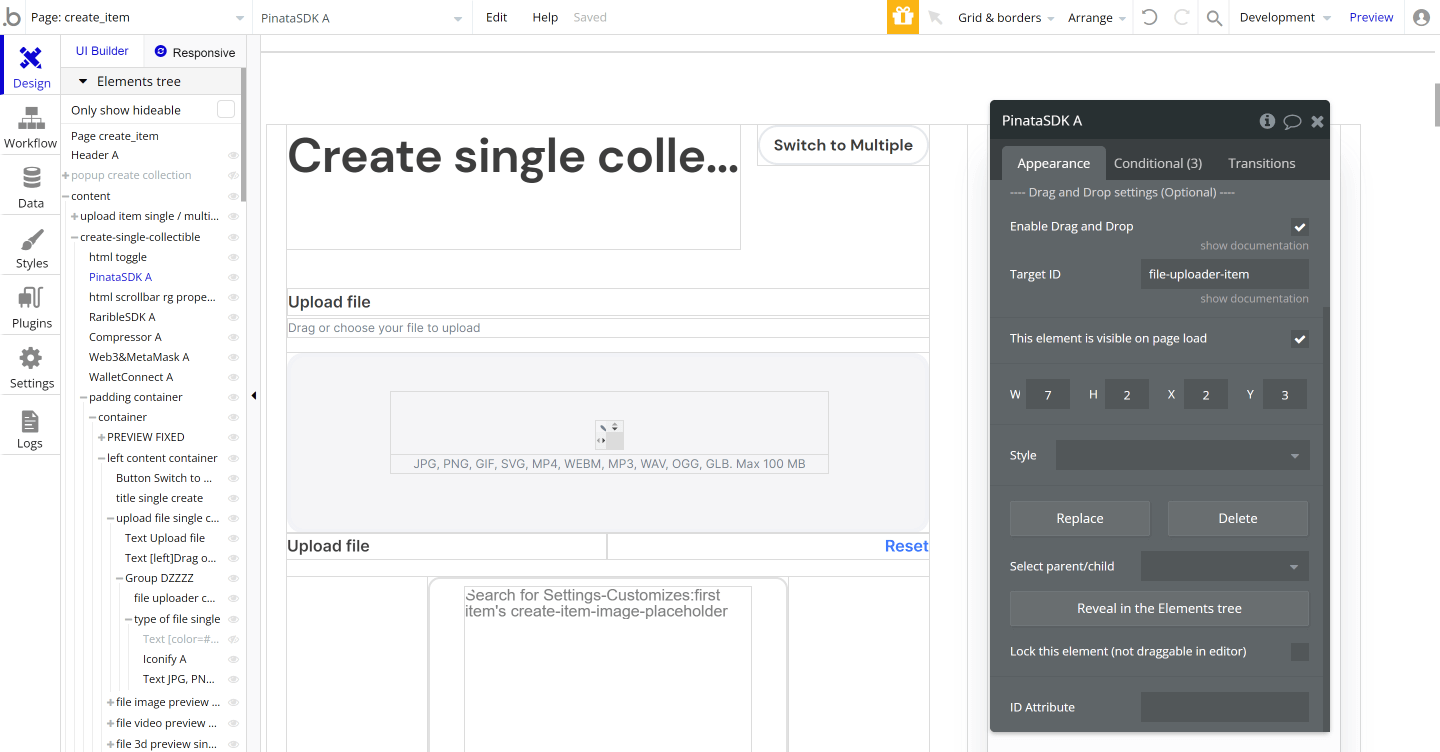The width and height of the screenshot is (1440, 752).
Task: Open the Select parent/child dropdown
Action: (x=1224, y=566)
